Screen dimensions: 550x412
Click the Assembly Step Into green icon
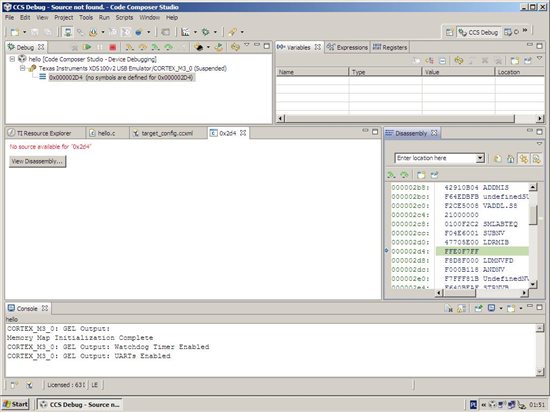pos(155,47)
